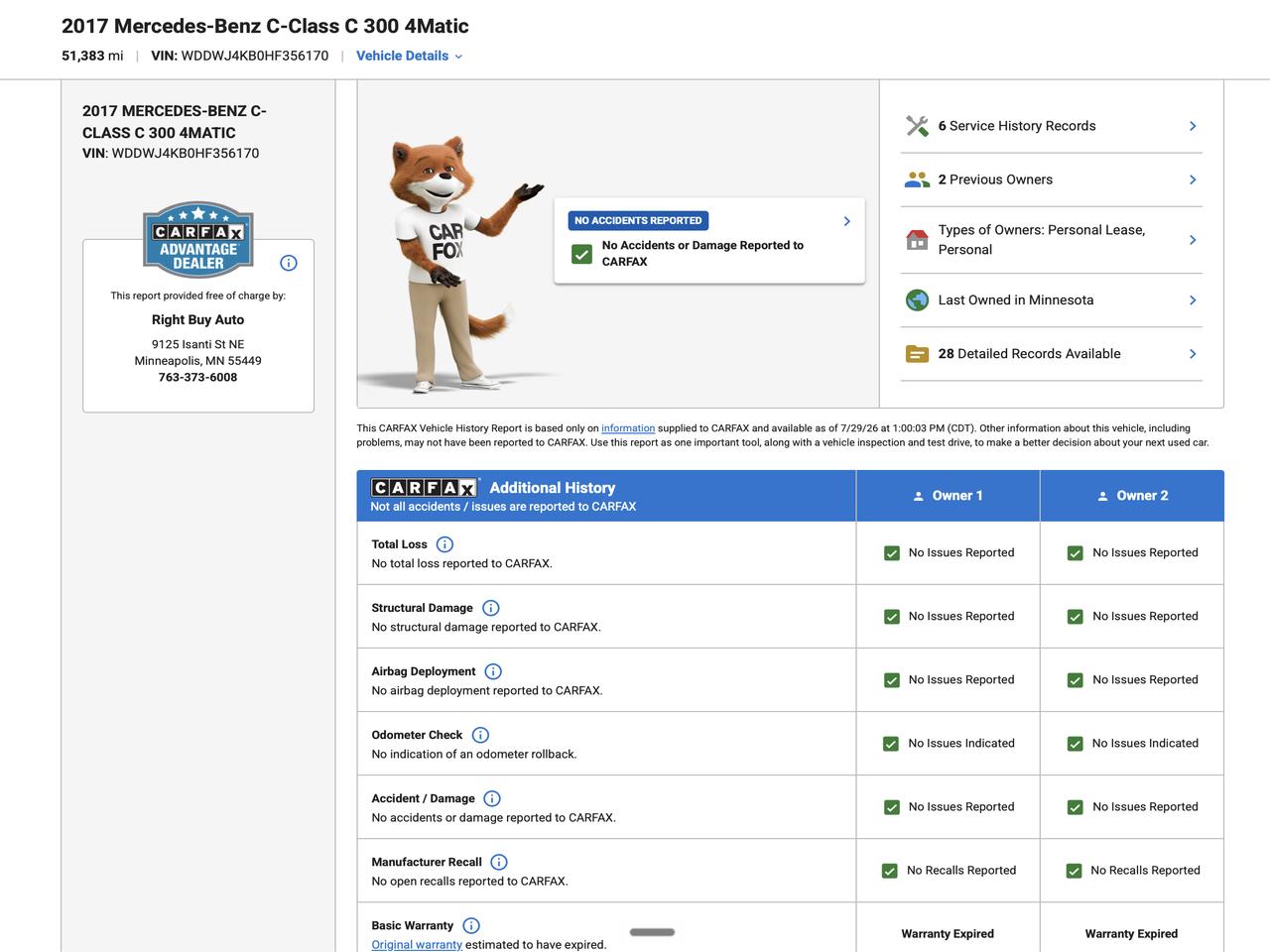1270x952 pixels.
Task: Click green check next to No Accidents Reported
Action: click(x=582, y=254)
